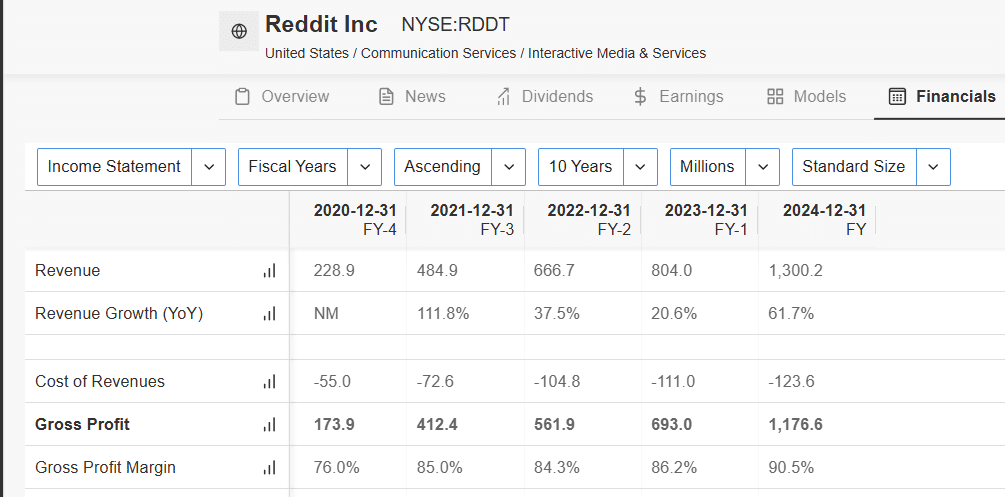1005x497 pixels.
Task: Click the Overview clipboard icon
Action: (x=242, y=97)
